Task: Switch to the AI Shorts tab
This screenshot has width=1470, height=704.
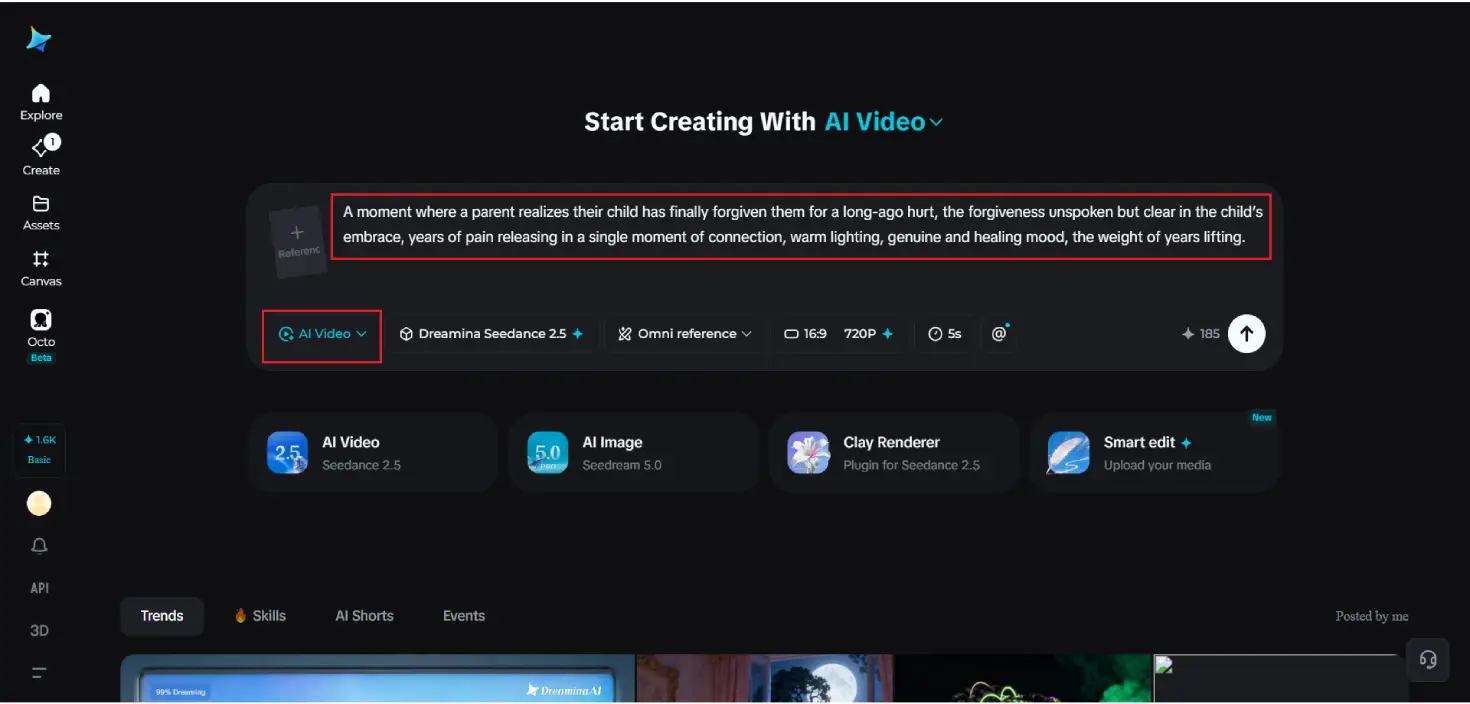Action: (x=364, y=616)
